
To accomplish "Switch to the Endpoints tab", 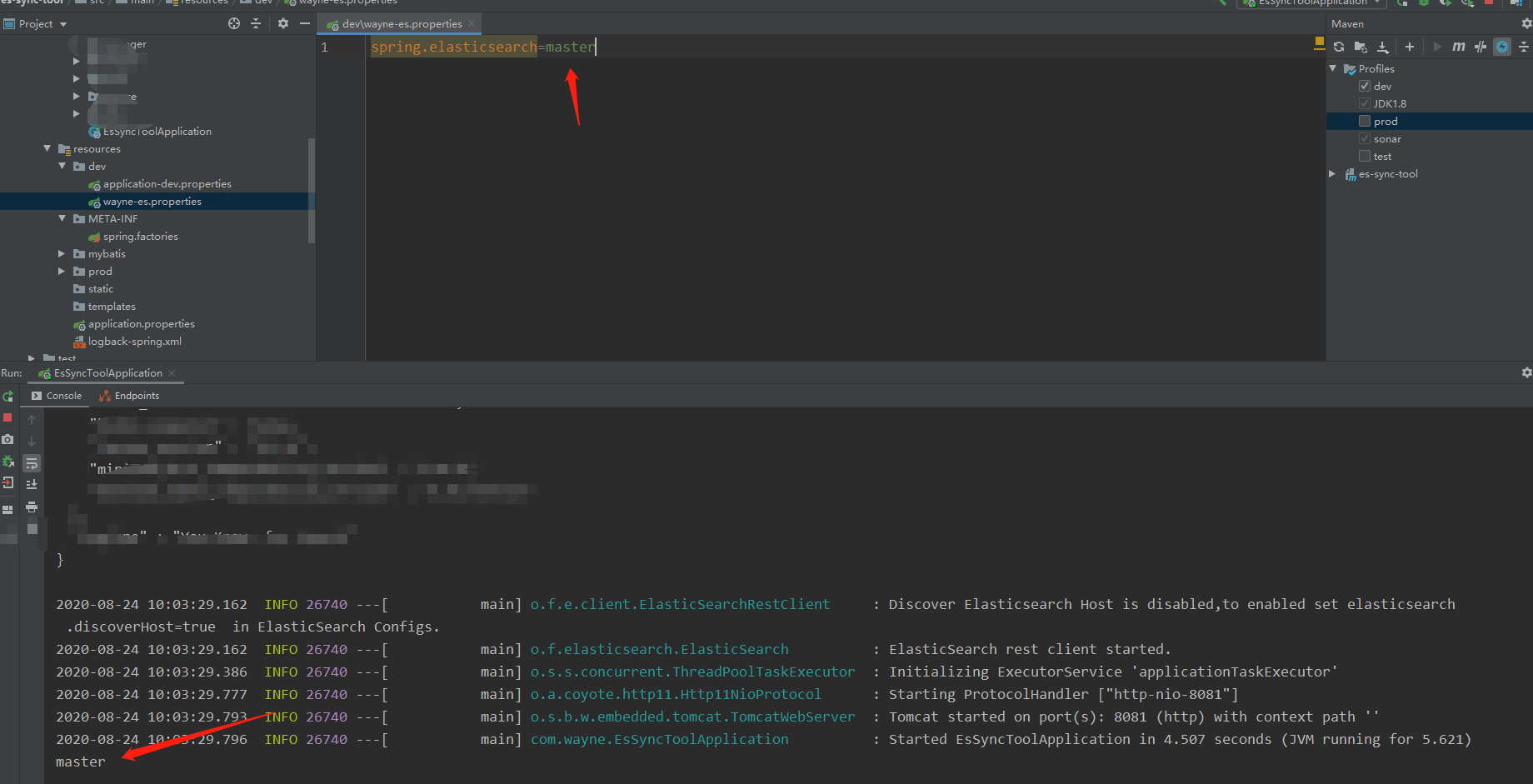I will (x=135, y=395).
